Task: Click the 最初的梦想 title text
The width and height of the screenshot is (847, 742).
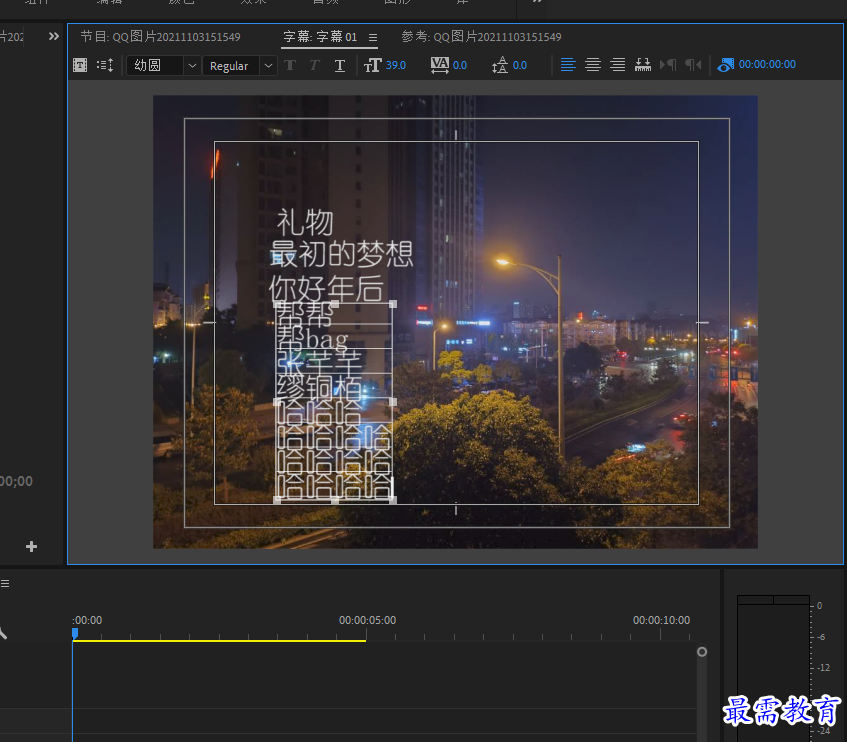Action: click(x=341, y=254)
